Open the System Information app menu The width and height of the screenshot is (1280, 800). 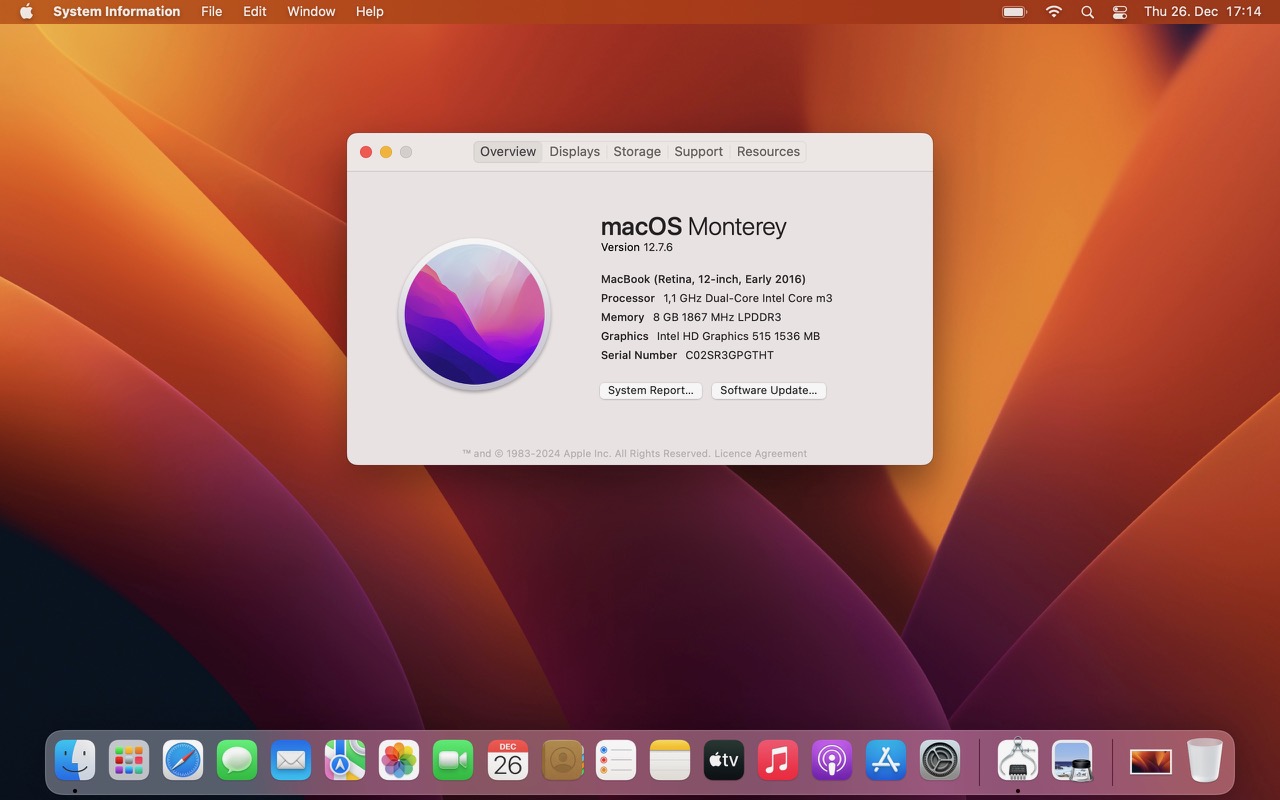pyautogui.click(x=117, y=12)
